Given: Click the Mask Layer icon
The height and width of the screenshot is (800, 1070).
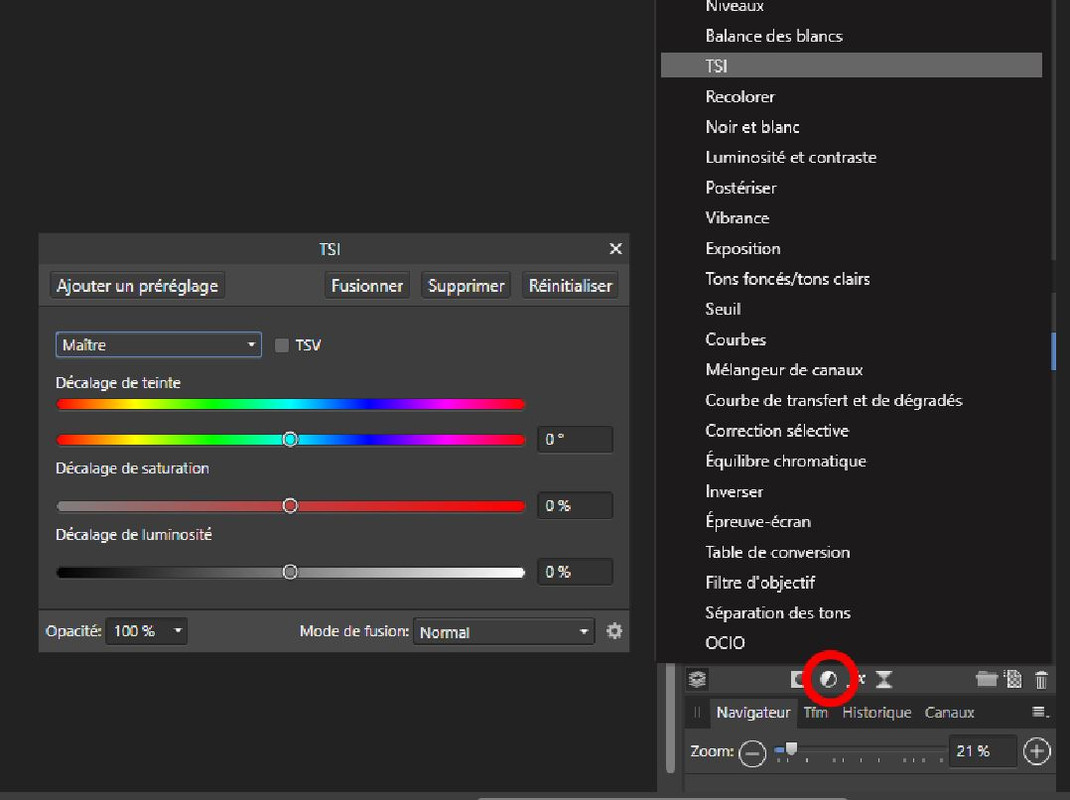Looking at the screenshot, I should (x=798, y=679).
